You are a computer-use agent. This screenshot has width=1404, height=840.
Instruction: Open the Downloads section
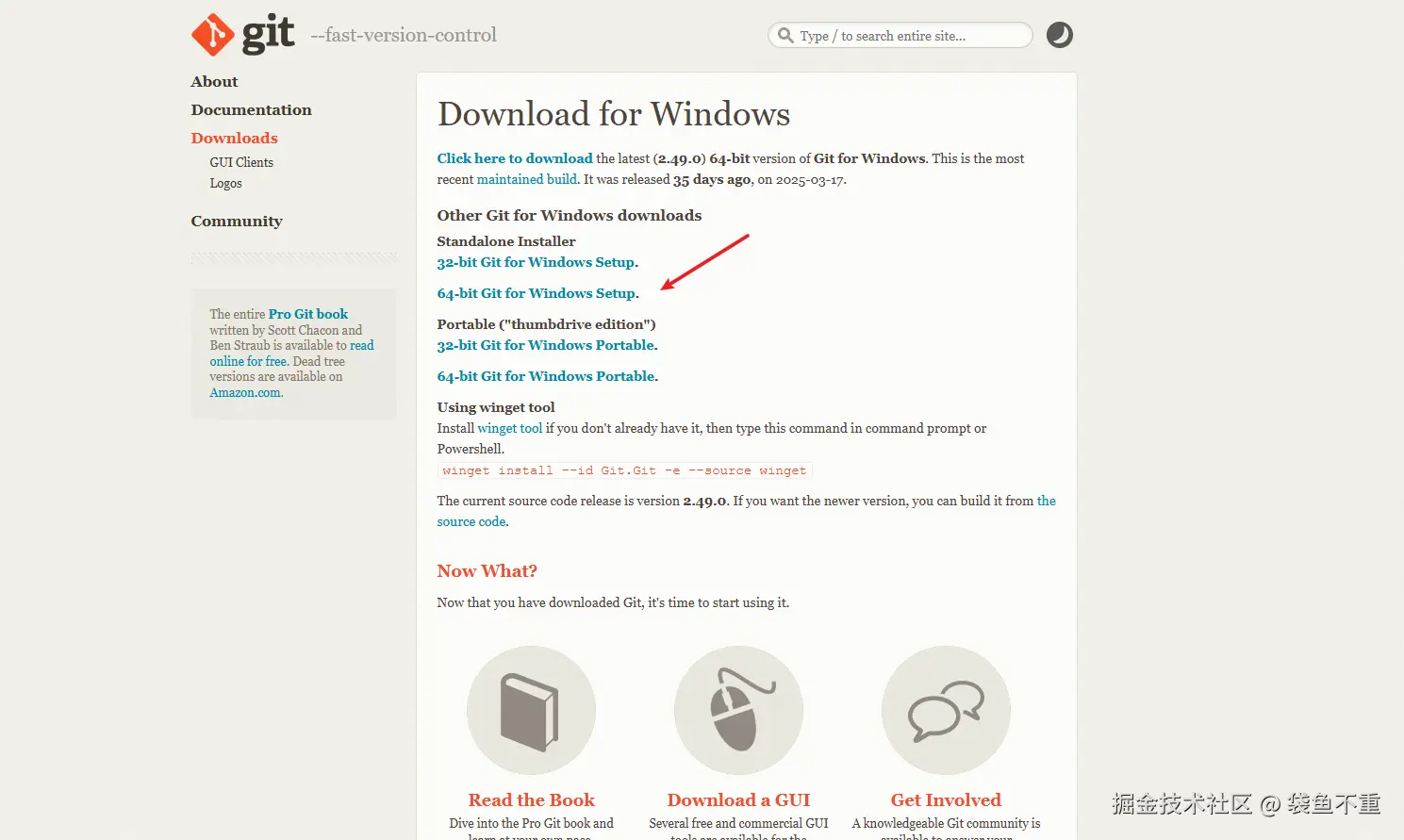coord(234,139)
